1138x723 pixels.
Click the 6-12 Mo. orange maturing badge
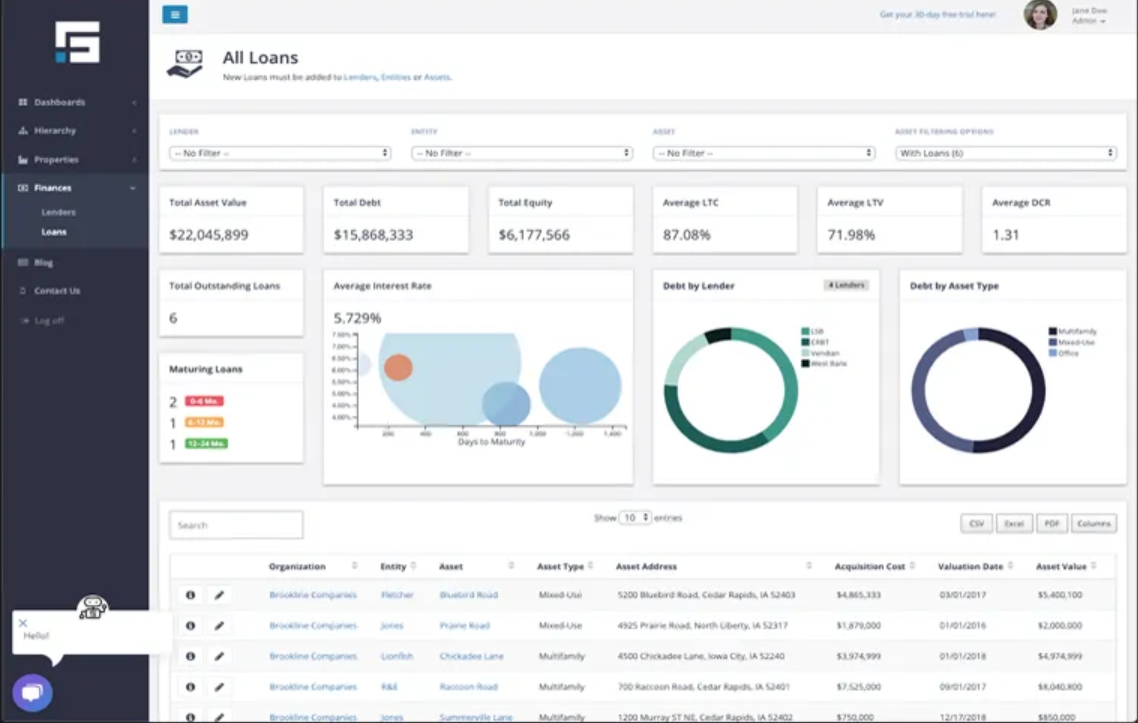click(x=204, y=422)
